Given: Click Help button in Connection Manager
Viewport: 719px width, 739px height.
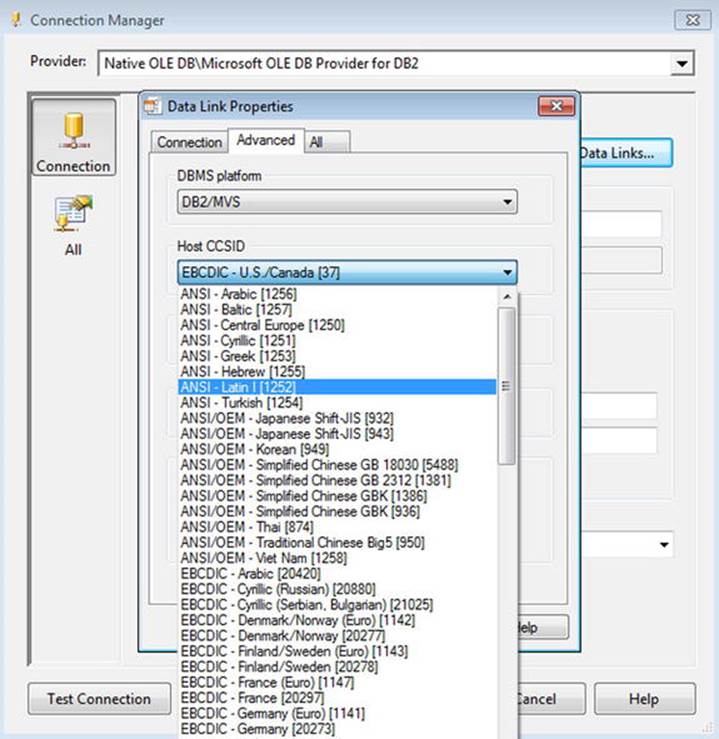Looking at the screenshot, I should pyautogui.click(x=644, y=698).
